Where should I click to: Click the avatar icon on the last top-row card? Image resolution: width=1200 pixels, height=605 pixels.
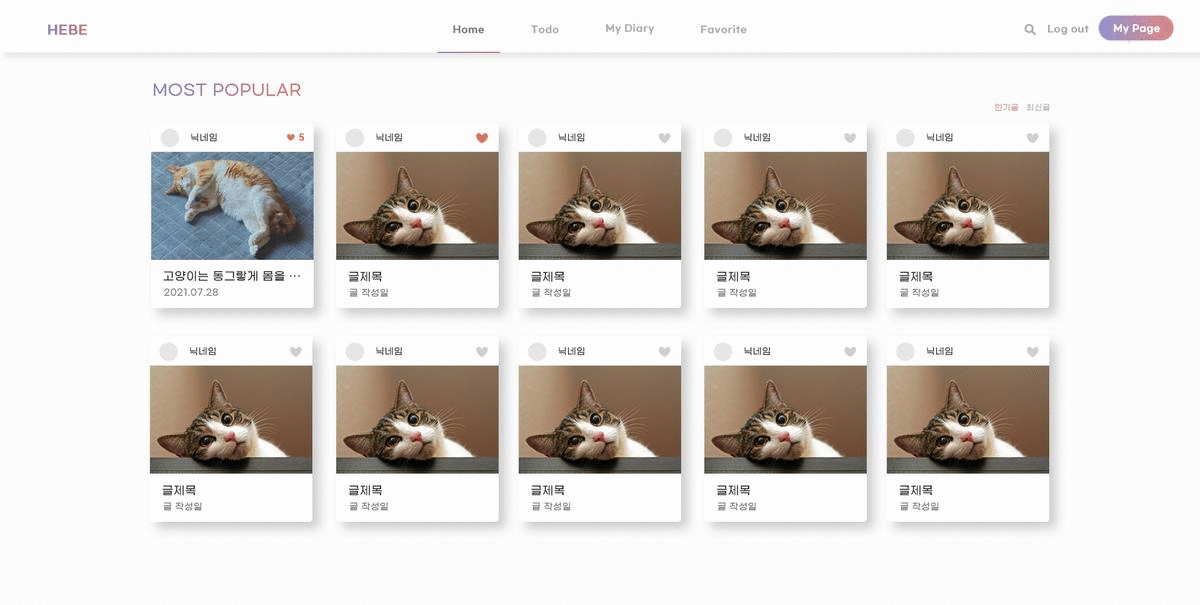pos(905,138)
